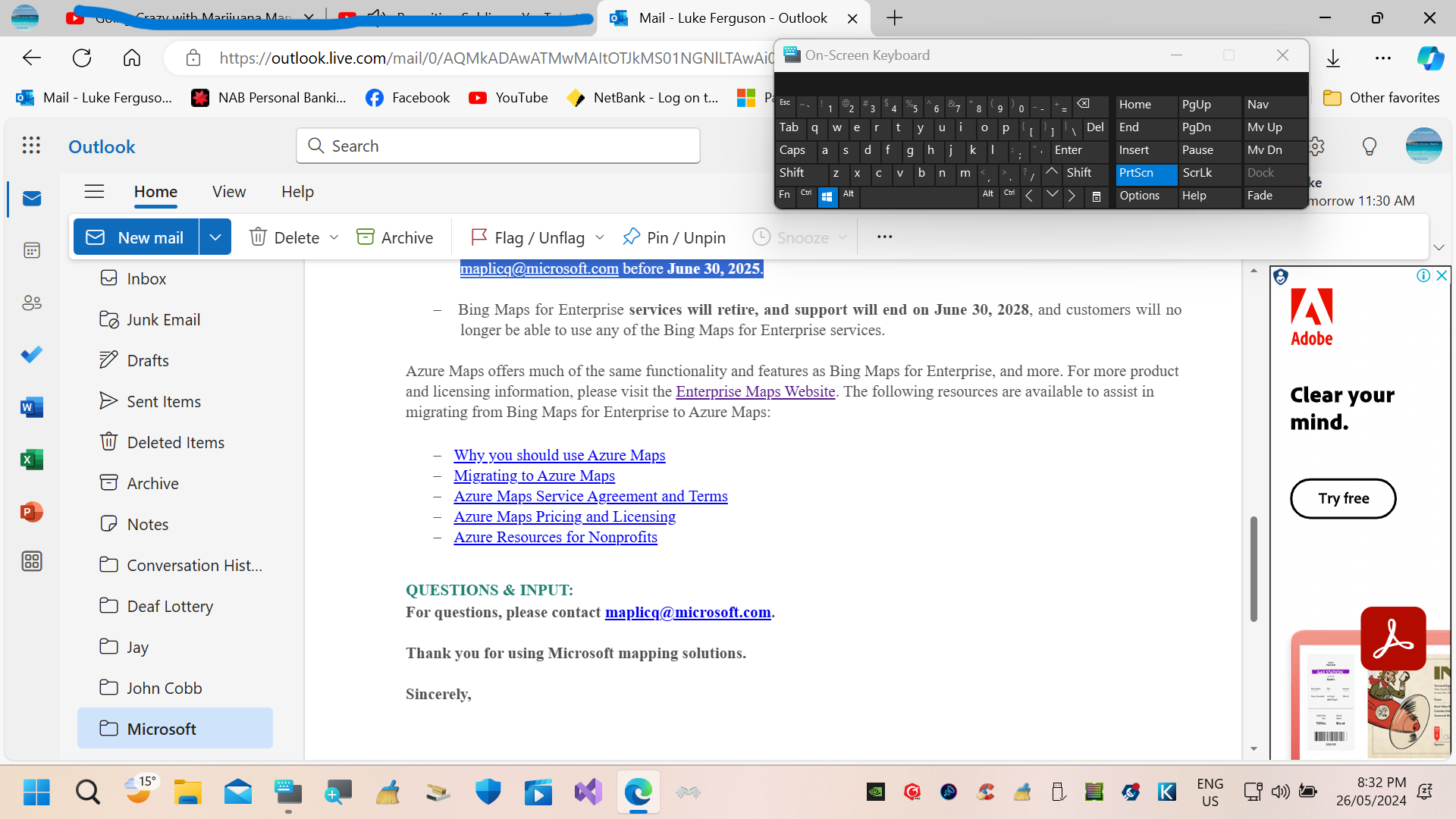This screenshot has height=819, width=1456.
Task: Click Pin / Unpin button
Action: (x=673, y=237)
